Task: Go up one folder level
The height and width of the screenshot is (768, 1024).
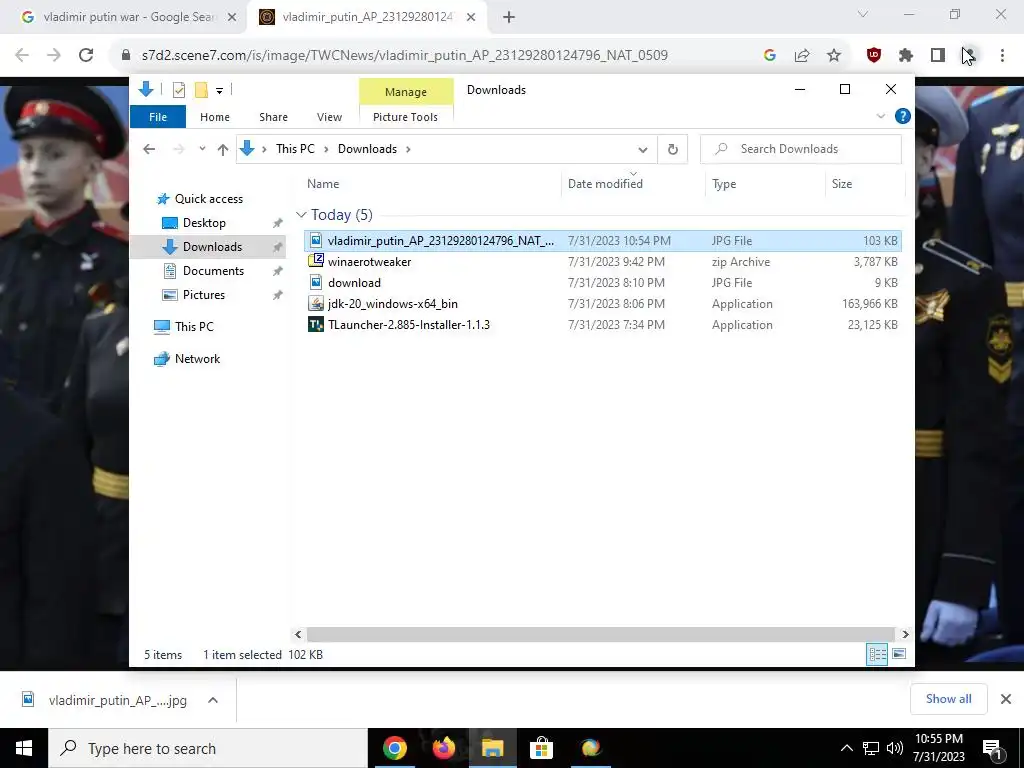Action: tap(223, 150)
